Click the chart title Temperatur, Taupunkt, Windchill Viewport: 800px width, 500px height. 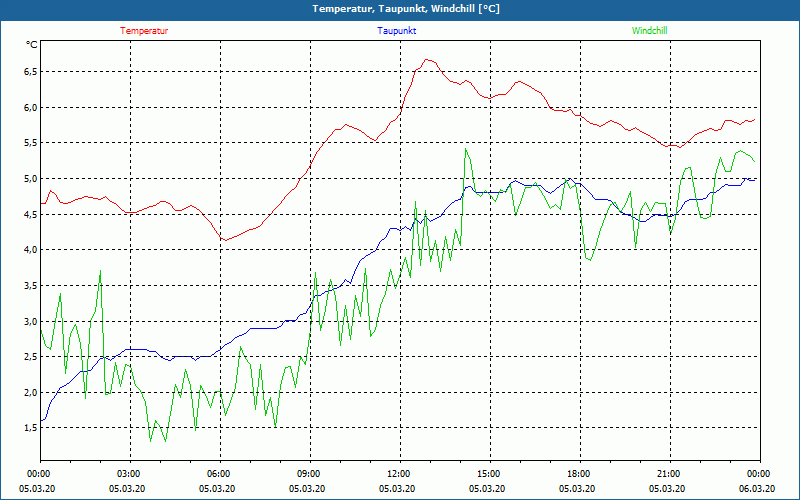pos(406,9)
